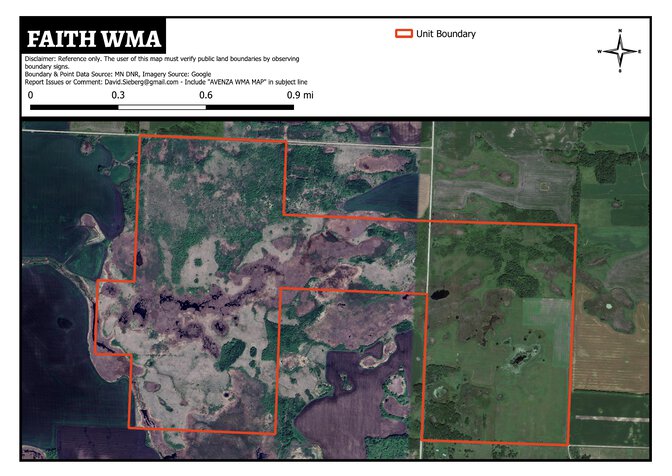Click the 'Report Issues or Comment' email line
This screenshot has height=476, width=672.
coord(166,82)
